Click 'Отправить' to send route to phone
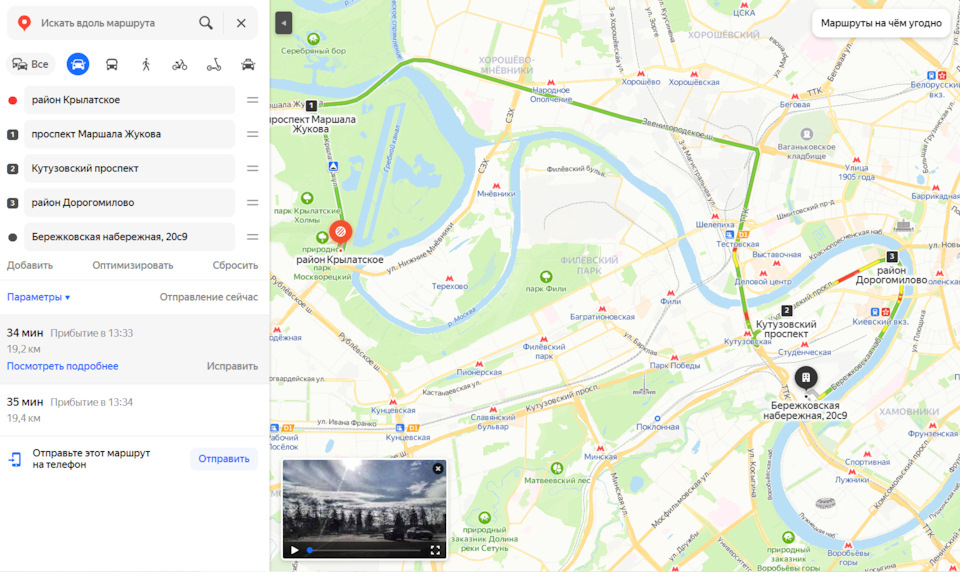 tap(223, 459)
